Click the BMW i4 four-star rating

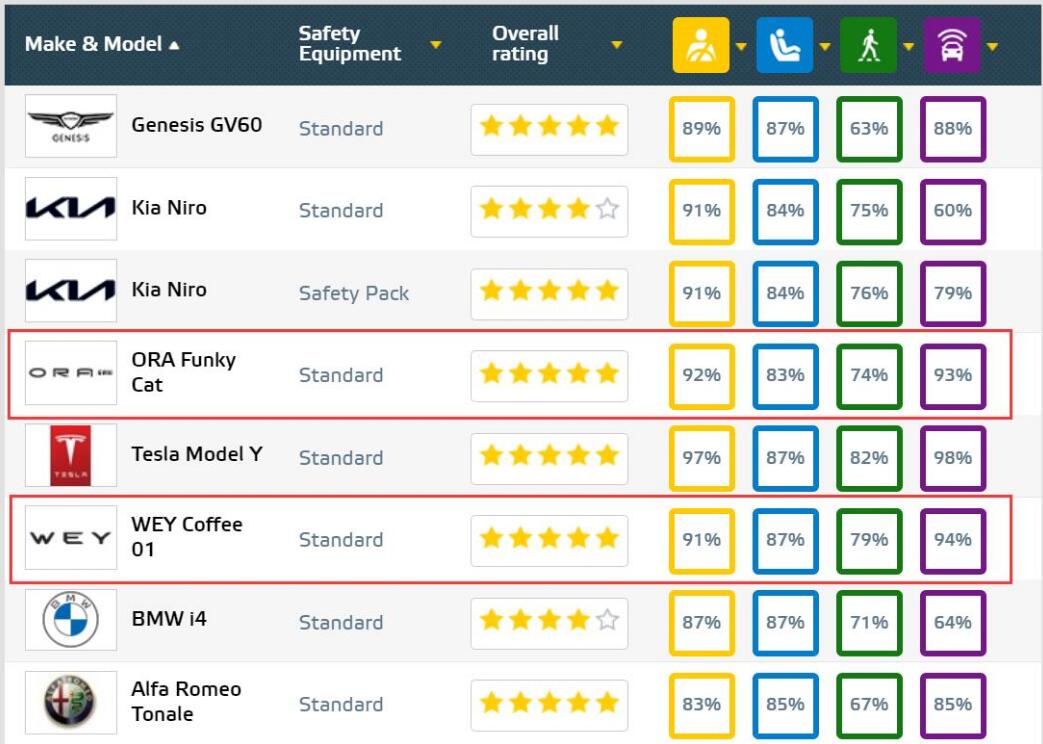click(x=549, y=621)
